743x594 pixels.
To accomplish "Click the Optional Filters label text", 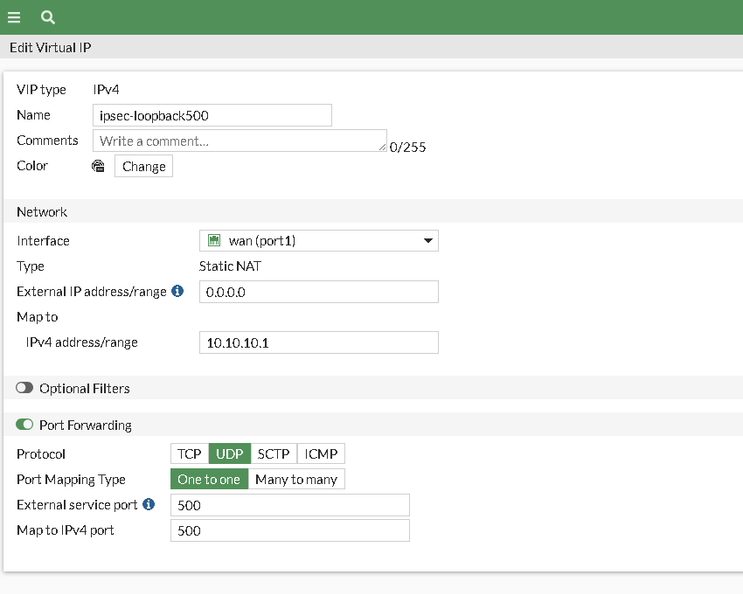I will pos(84,388).
